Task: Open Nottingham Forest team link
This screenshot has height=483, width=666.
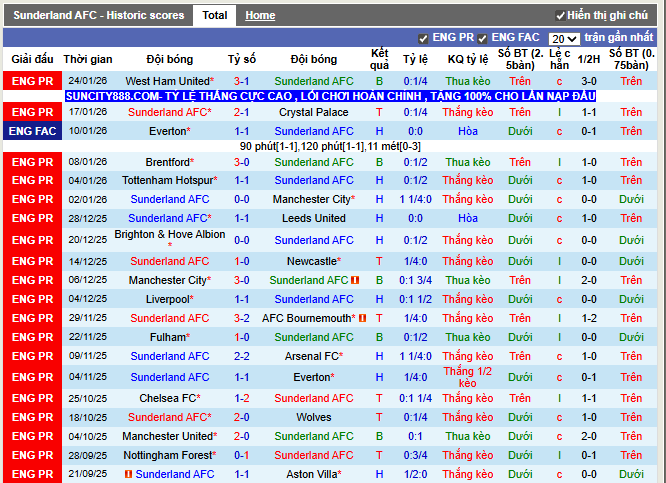Action: coord(169,455)
